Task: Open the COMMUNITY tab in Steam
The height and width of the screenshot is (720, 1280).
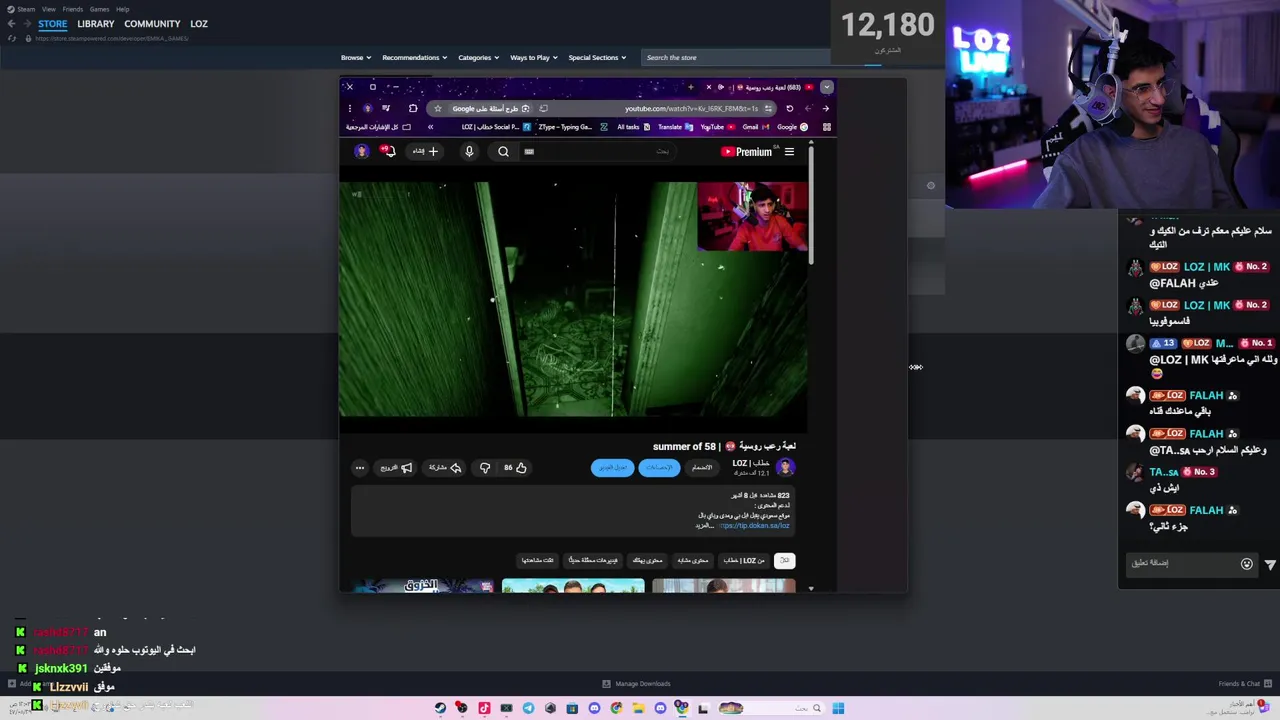Action: coord(152,24)
